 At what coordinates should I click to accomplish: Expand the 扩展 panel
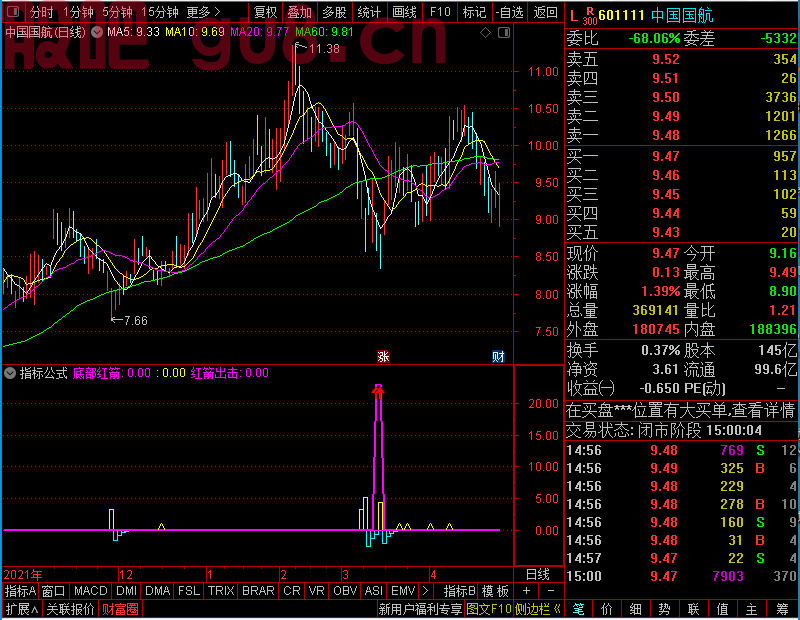click(x=21, y=609)
